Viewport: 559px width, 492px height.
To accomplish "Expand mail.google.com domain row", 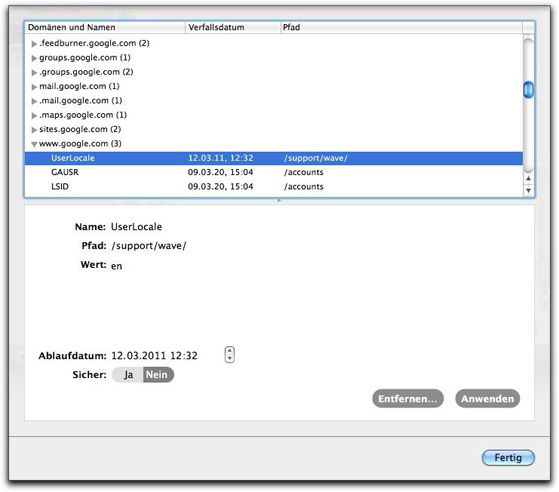I will 34,87.
